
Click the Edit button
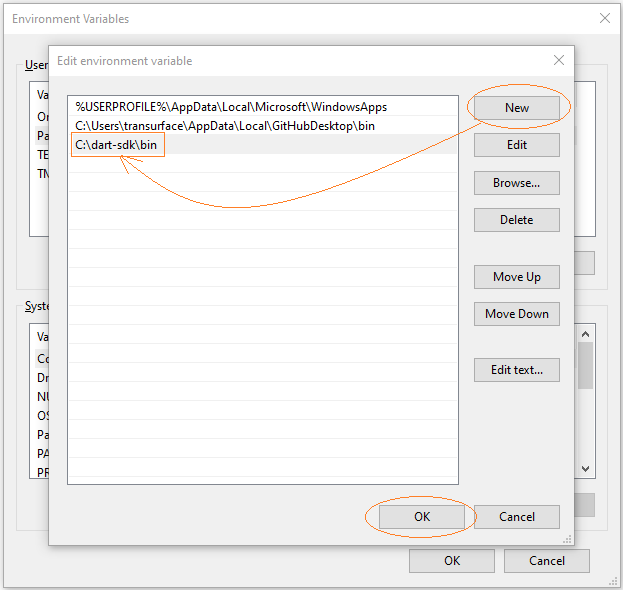tap(517, 145)
